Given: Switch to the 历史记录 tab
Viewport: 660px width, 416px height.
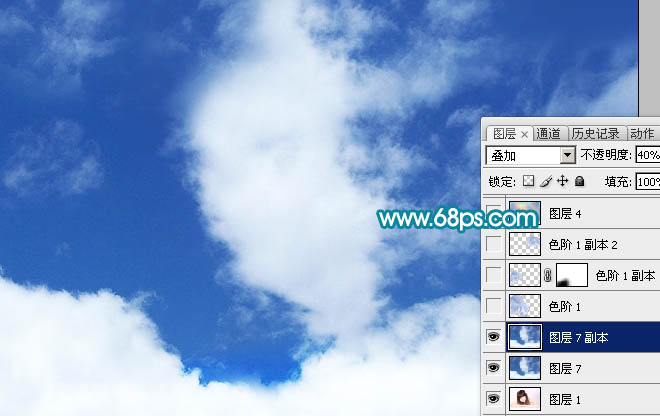Looking at the screenshot, I should pos(595,133).
